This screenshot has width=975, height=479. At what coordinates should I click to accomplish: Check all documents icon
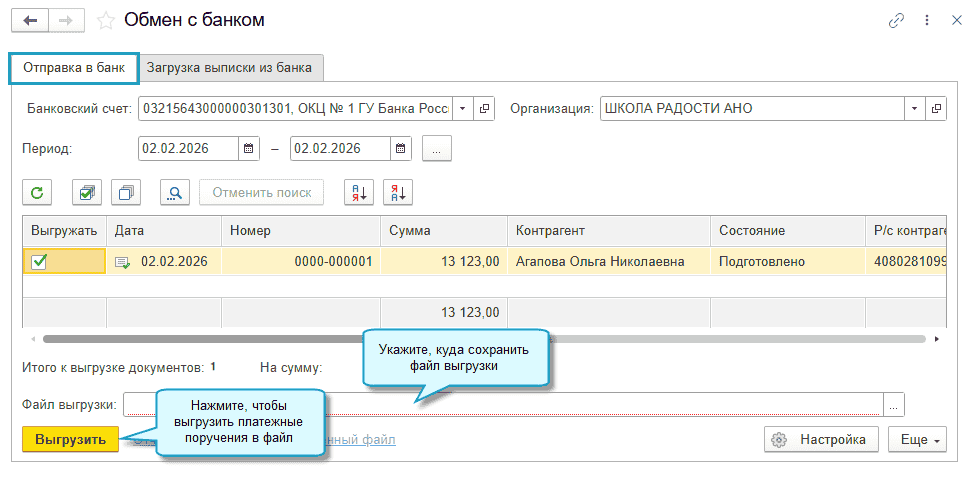pos(87,192)
